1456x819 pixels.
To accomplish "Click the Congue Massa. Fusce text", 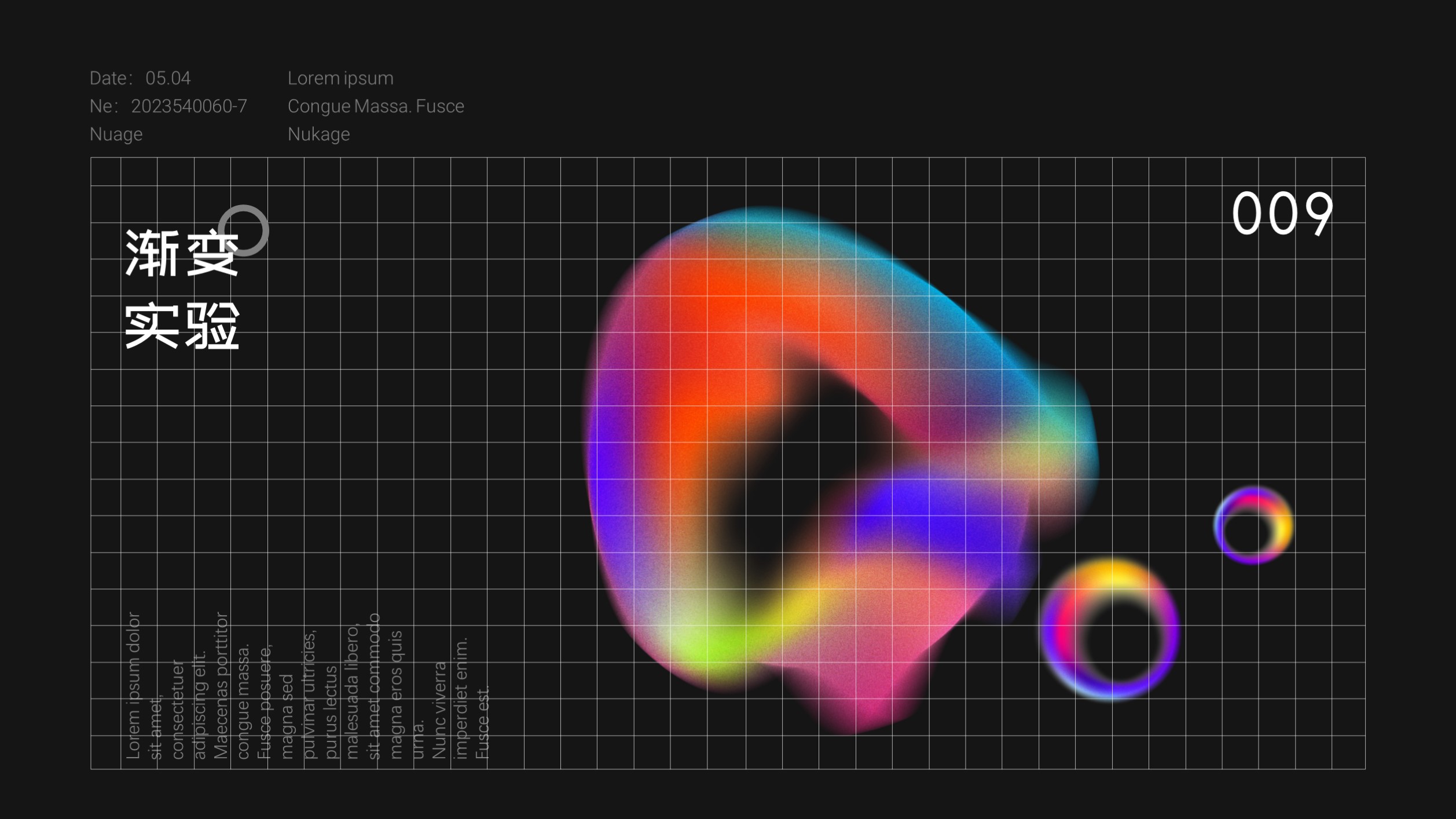I will (376, 106).
